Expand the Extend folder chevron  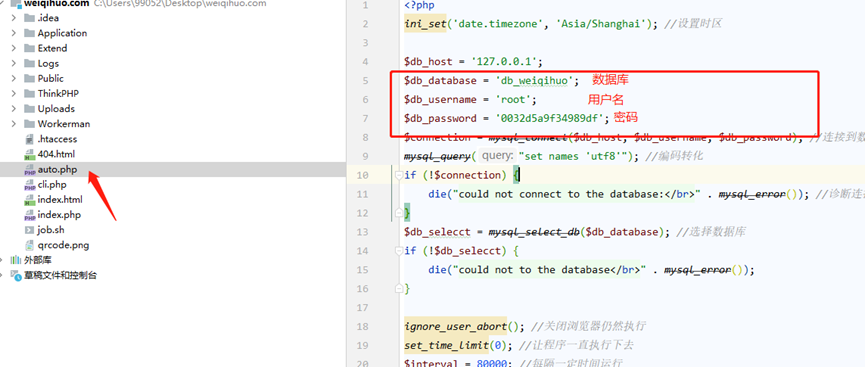(x=13, y=48)
